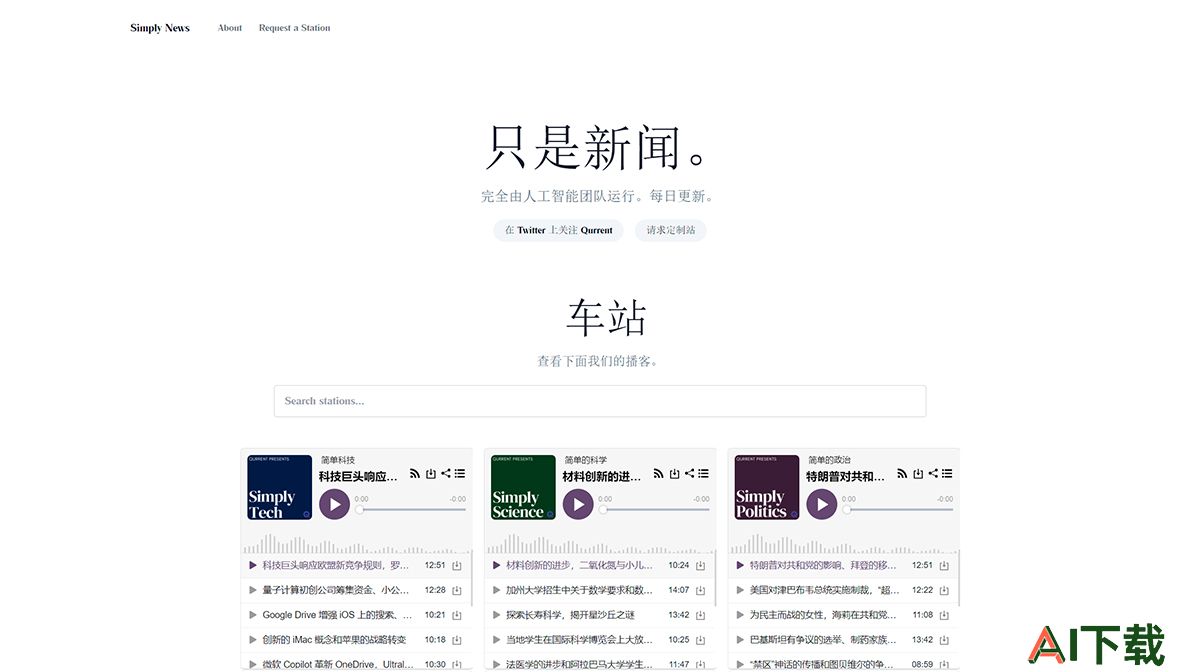1200x672 pixels.
Task: Open the RSS feed icon for Simply Science
Action: click(x=659, y=474)
